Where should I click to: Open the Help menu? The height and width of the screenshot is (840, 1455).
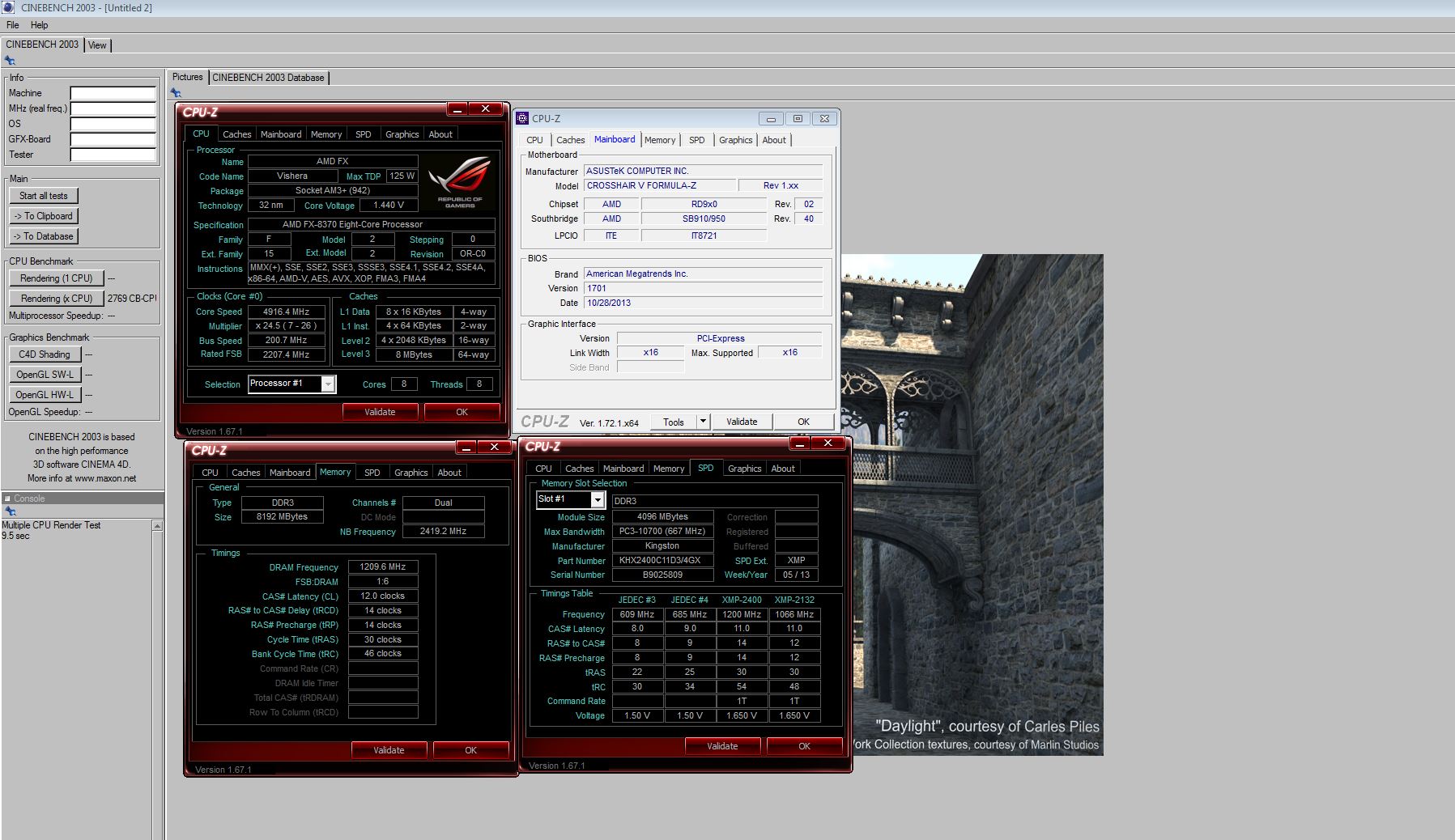(x=39, y=25)
